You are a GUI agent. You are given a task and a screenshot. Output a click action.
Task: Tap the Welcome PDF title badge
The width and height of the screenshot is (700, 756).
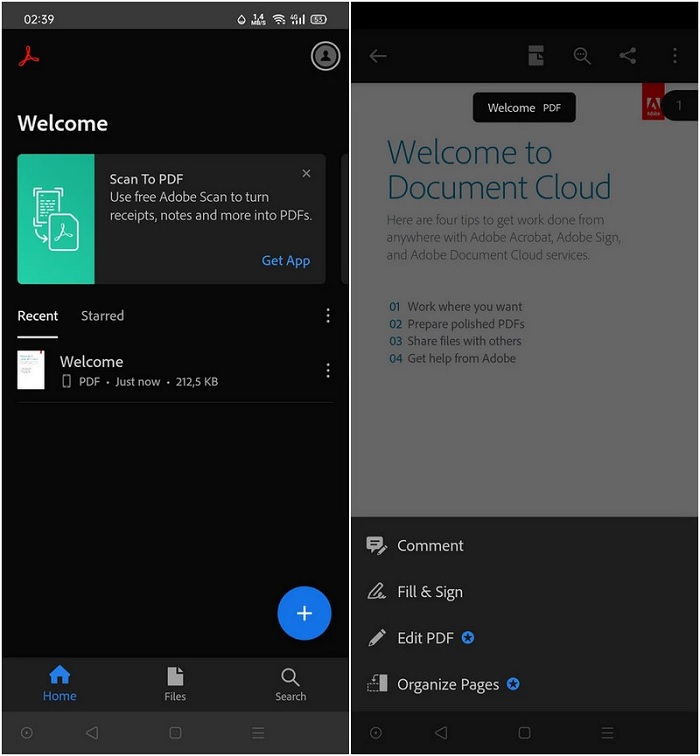coord(524,108)
